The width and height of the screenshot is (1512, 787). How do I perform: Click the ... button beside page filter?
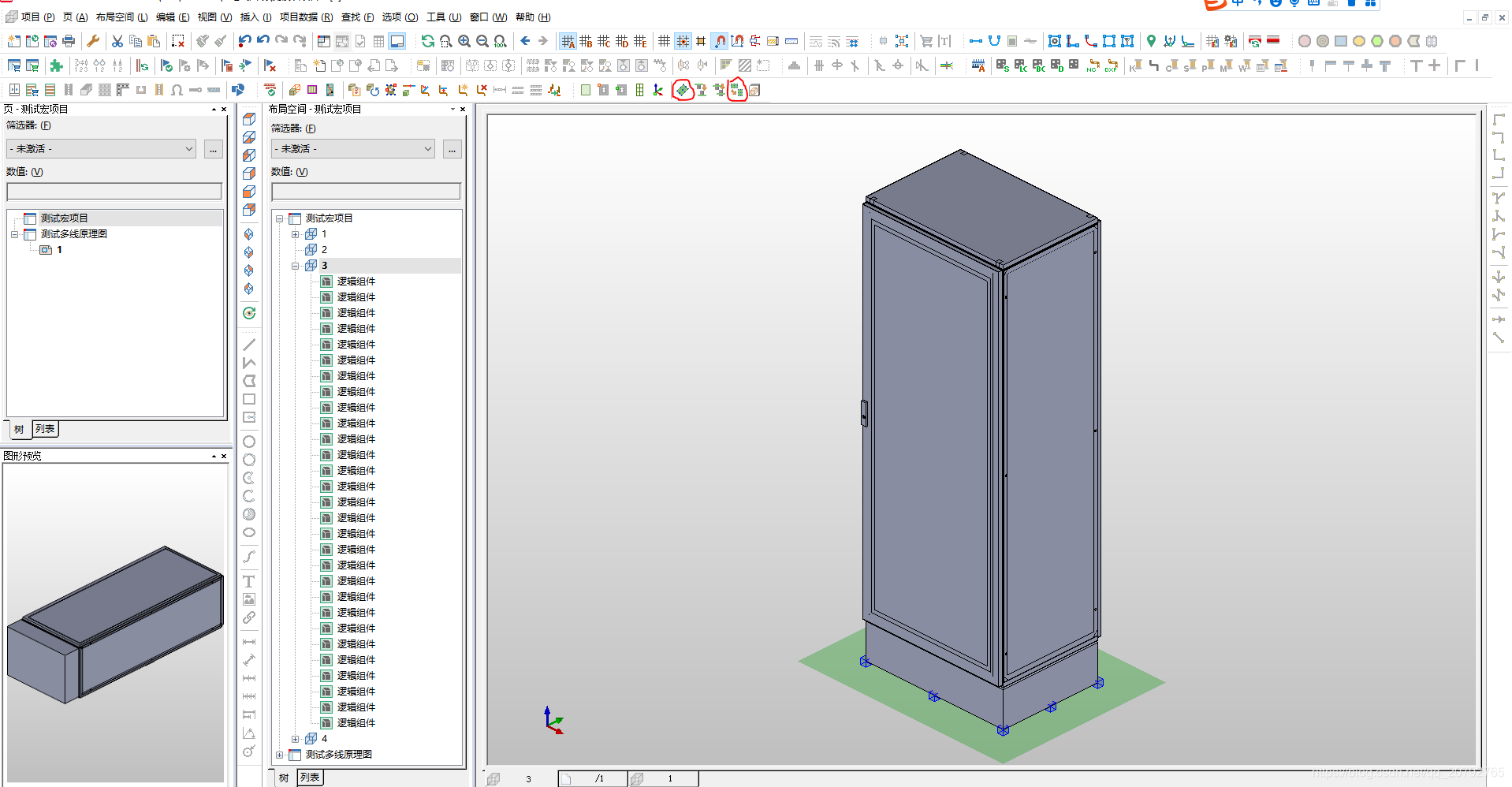213,149
